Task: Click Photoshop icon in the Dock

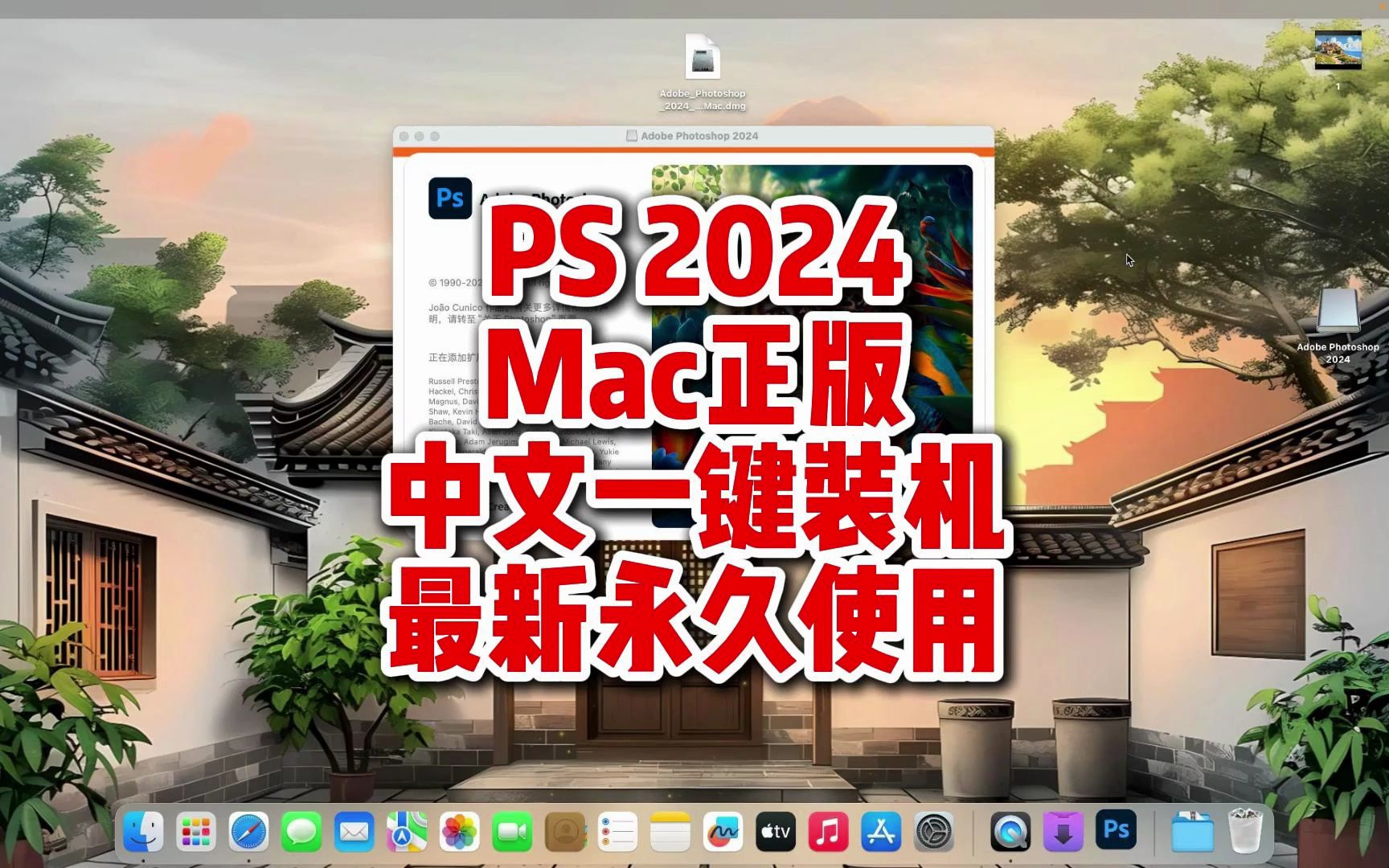Action: pos(1117,830)
